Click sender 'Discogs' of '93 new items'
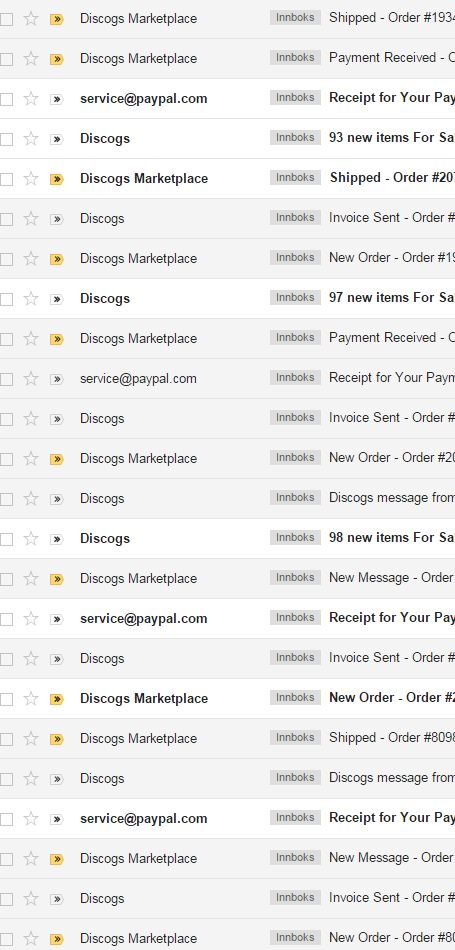Screen dimensions: 455x950 click(105, 139)
